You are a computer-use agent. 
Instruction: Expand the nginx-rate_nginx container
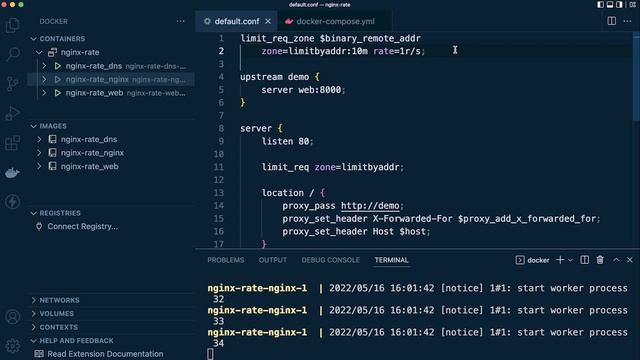point(44,80)
